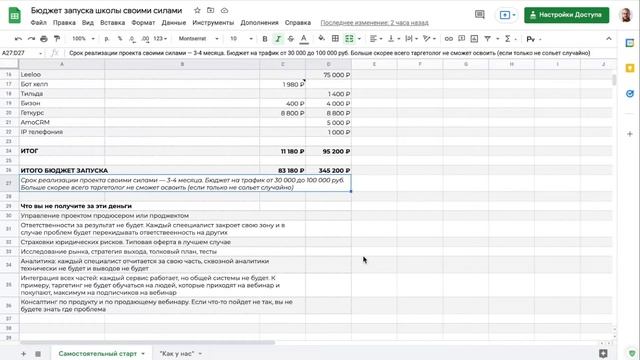
Task: Format as percent
Action: [x=120, y=39]
